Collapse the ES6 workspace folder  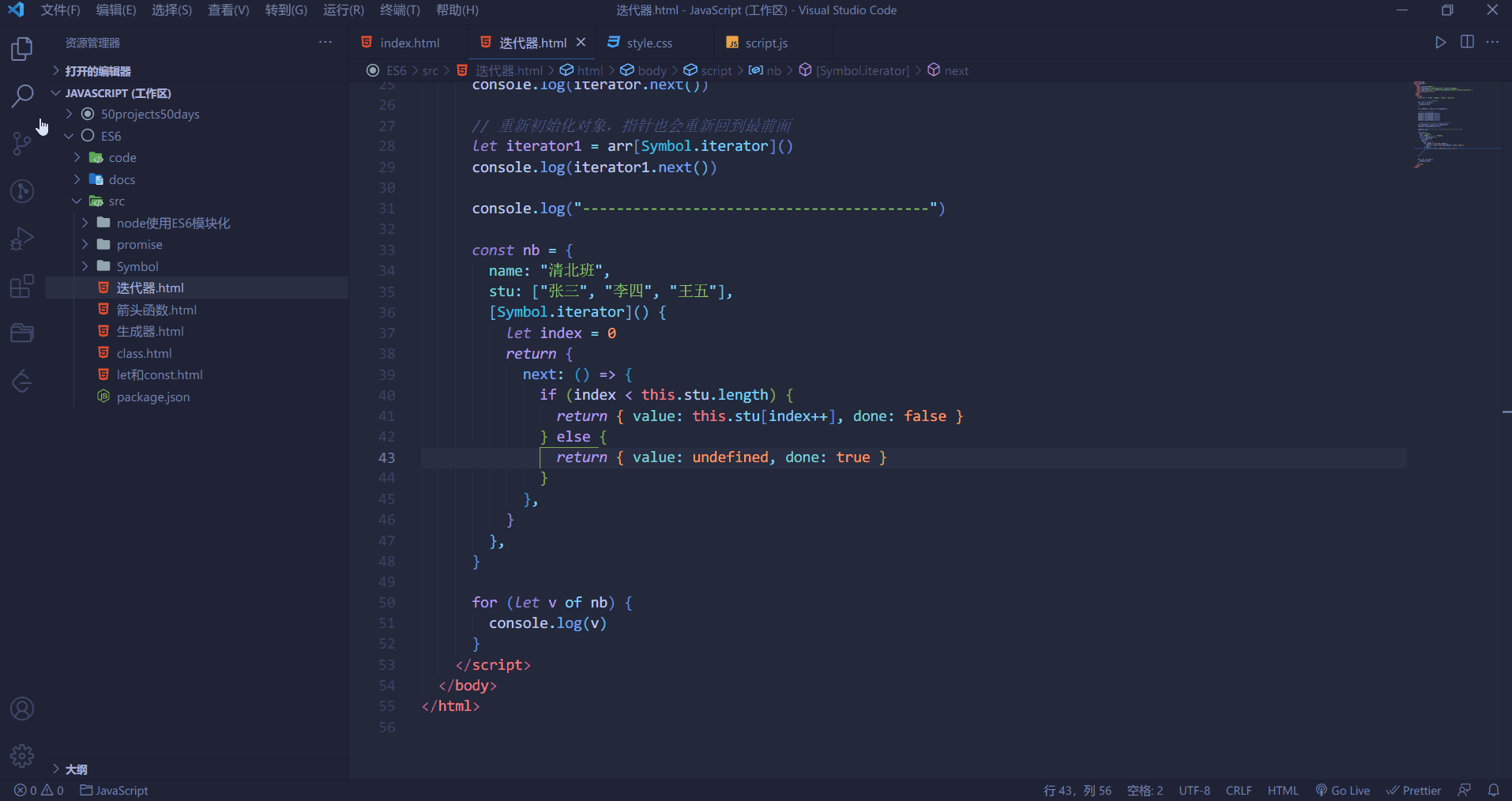(70, 136)
